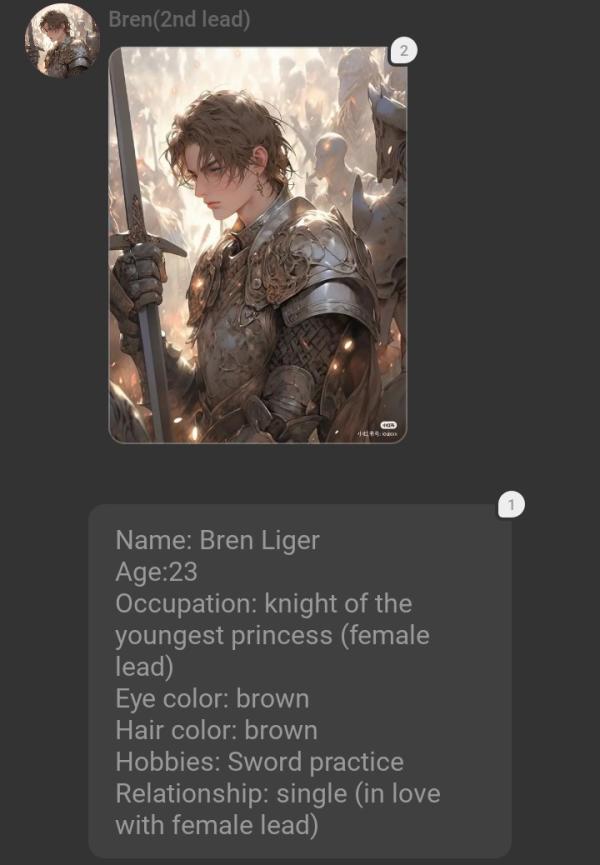Click the 'Hair color: brown' line
Viewport: 600px width, 865px height.
216,730
